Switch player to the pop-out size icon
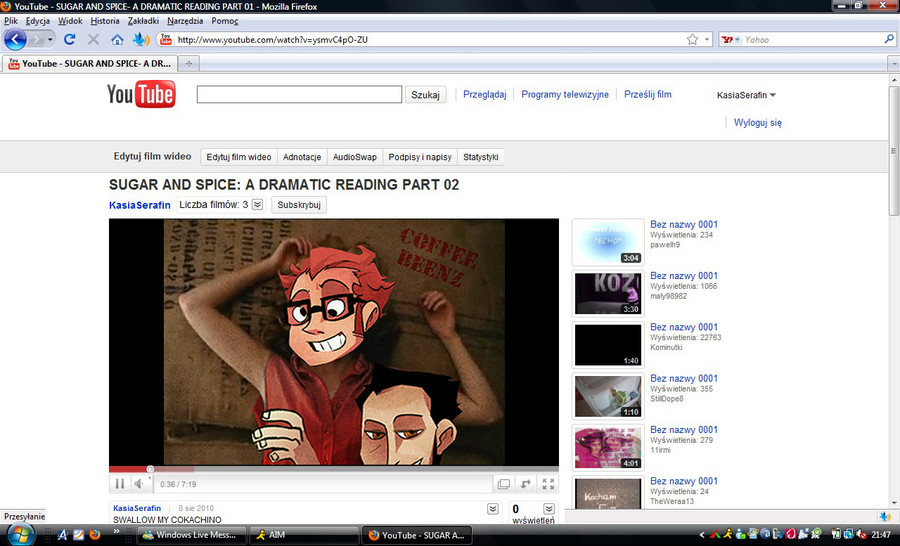Viewport: 900px width, 546px height. (x=503, y=484)
